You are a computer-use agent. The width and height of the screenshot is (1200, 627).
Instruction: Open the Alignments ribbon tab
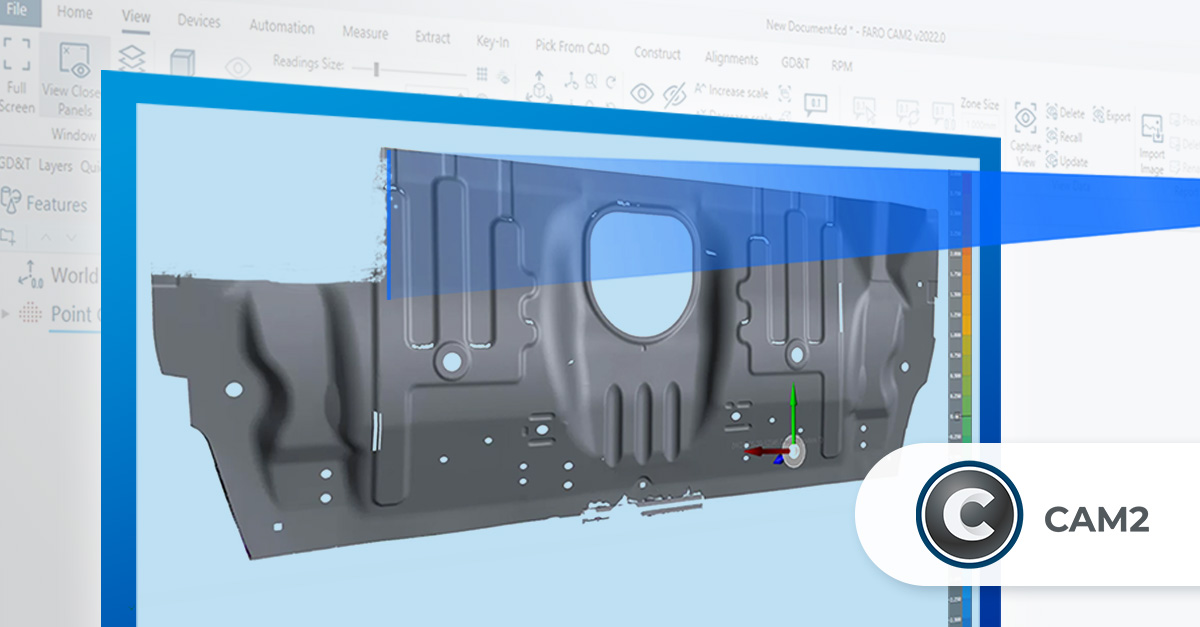pyautogui.click(x=731, y=58)
